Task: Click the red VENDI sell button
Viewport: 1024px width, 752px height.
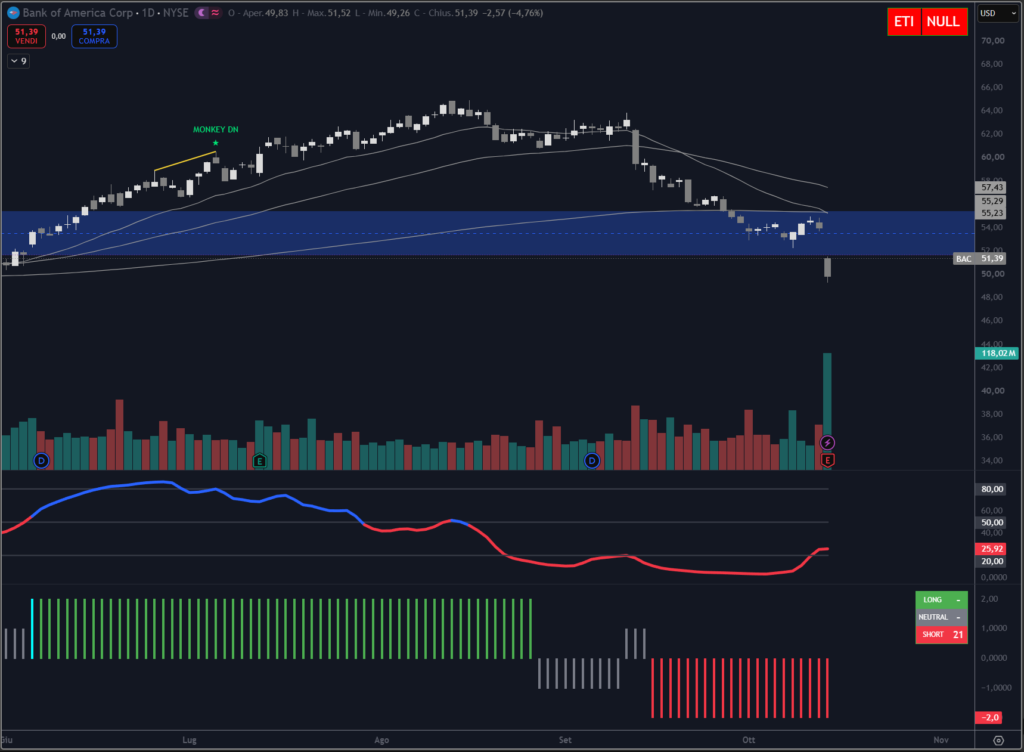Action: pyautogui.click(x=26, y=36)
